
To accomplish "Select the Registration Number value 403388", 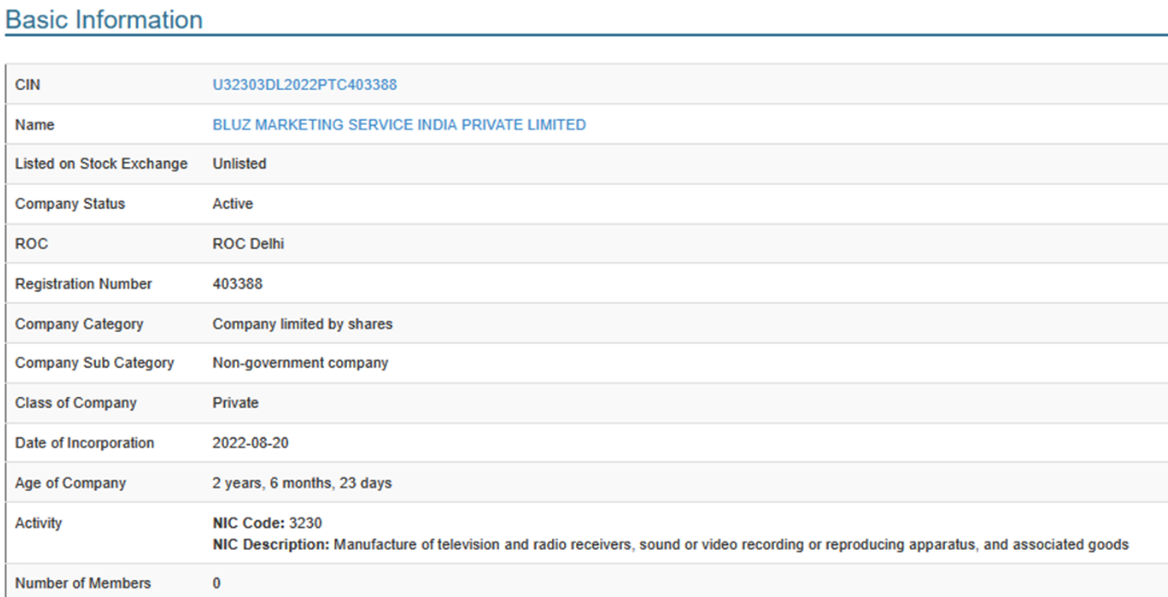I will click(x=238, y=284).
